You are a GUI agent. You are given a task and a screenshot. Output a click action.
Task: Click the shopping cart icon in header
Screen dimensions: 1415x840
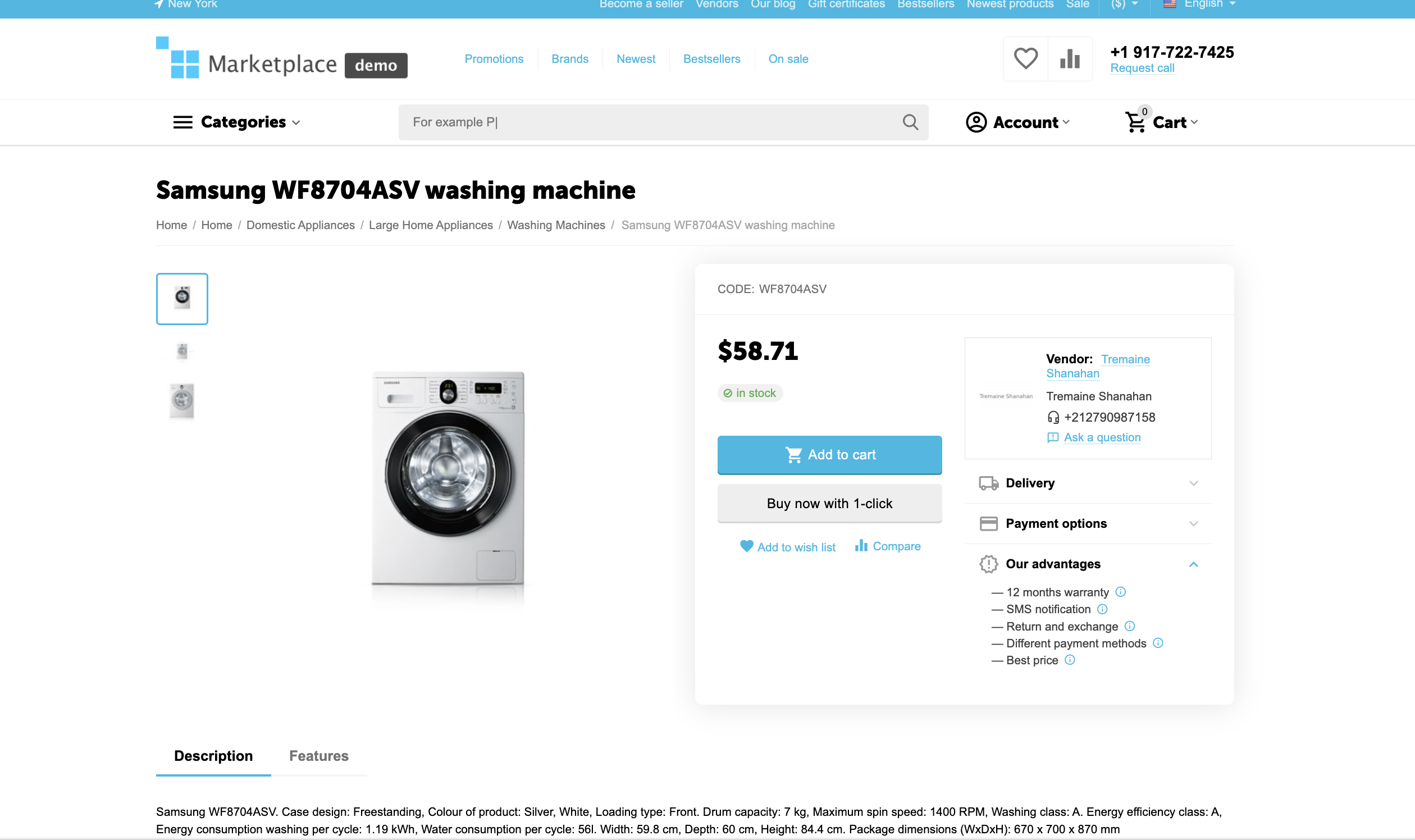1135,122
